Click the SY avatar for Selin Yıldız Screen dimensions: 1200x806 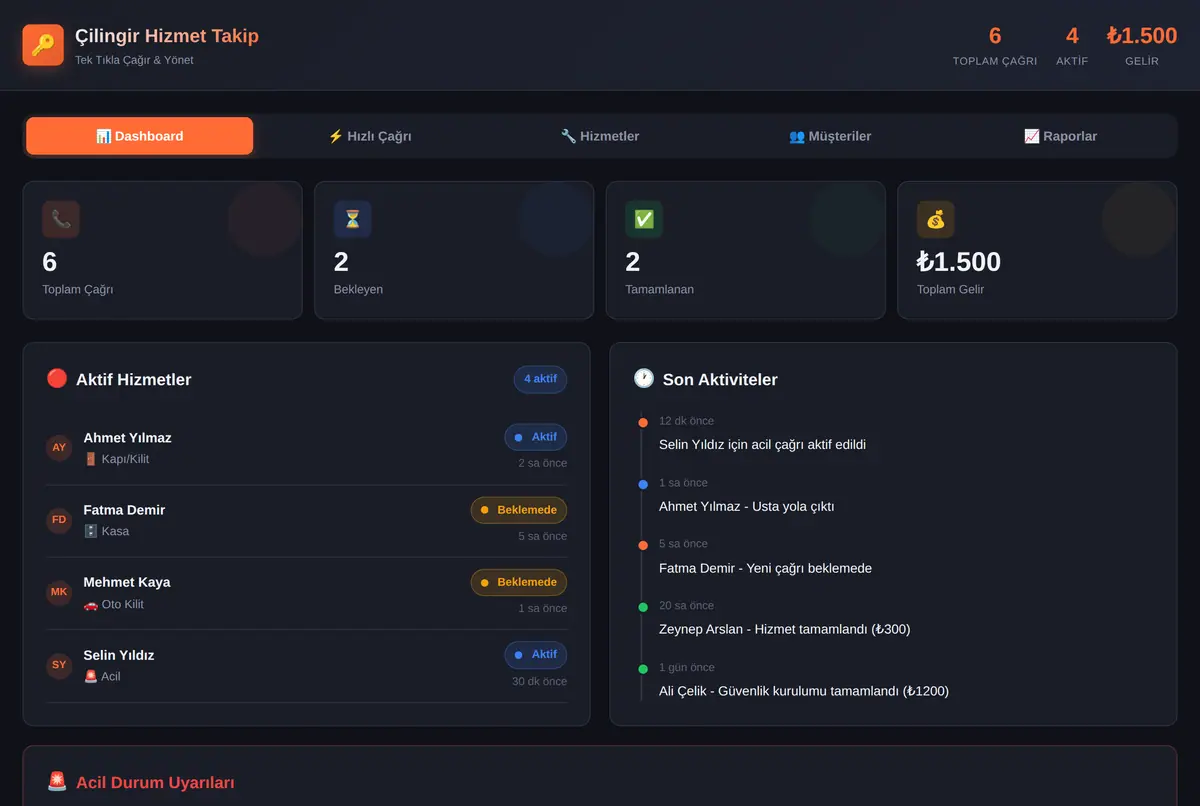[59, 665]
